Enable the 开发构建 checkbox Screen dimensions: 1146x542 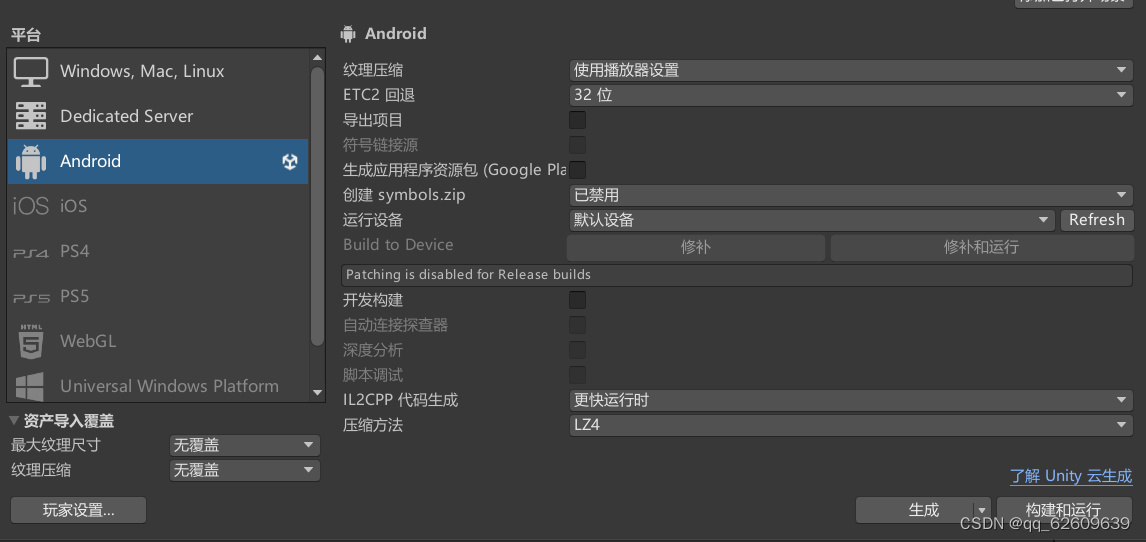[577, 299]
